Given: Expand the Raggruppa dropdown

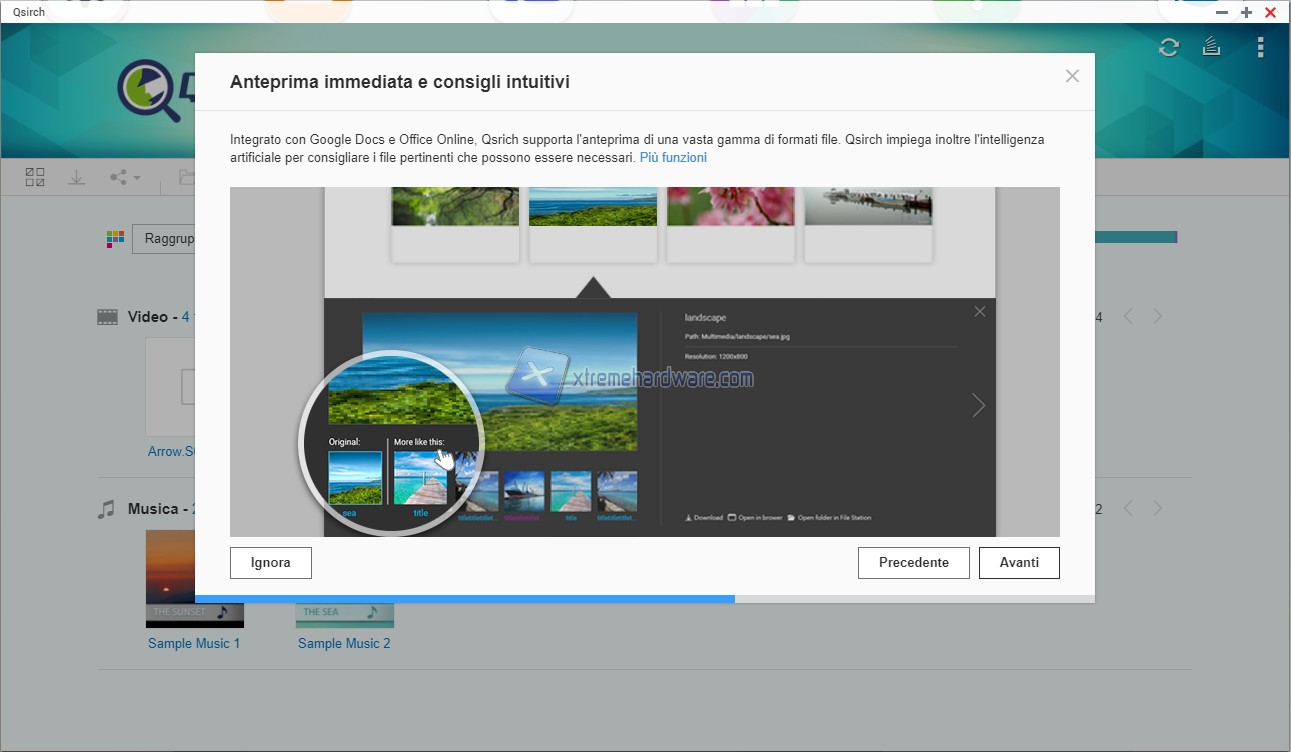Looking at the screenshot, I should click(164, 239).
